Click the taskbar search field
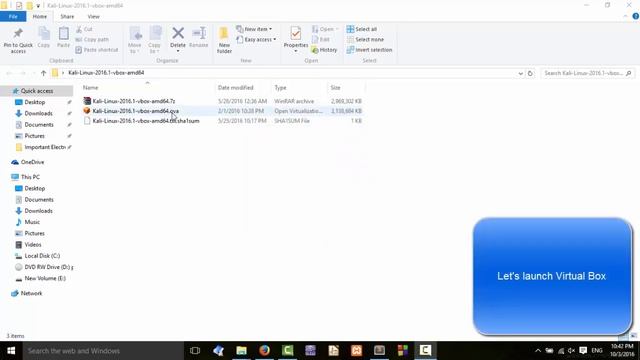This screenshot has width=640, height=360. click(103, 351)
